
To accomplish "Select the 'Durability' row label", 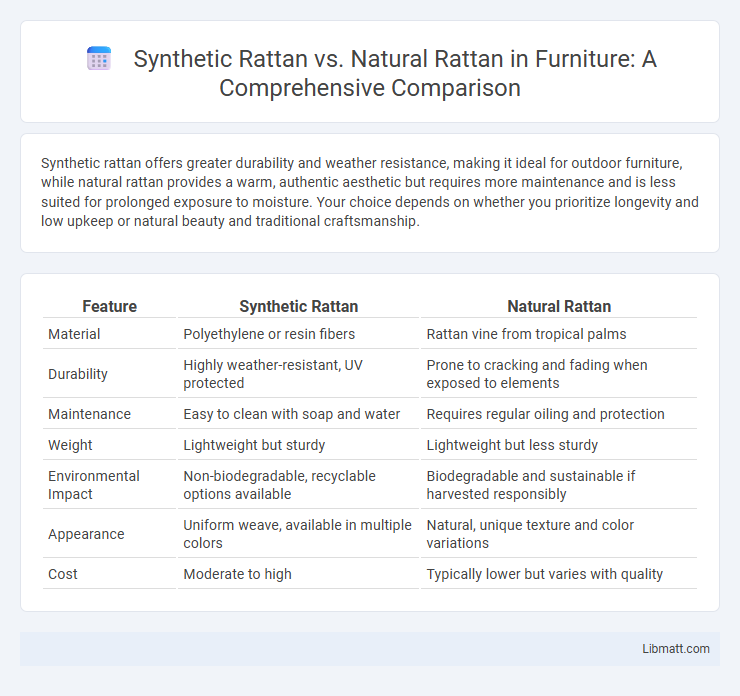I will tap(78, 374).
